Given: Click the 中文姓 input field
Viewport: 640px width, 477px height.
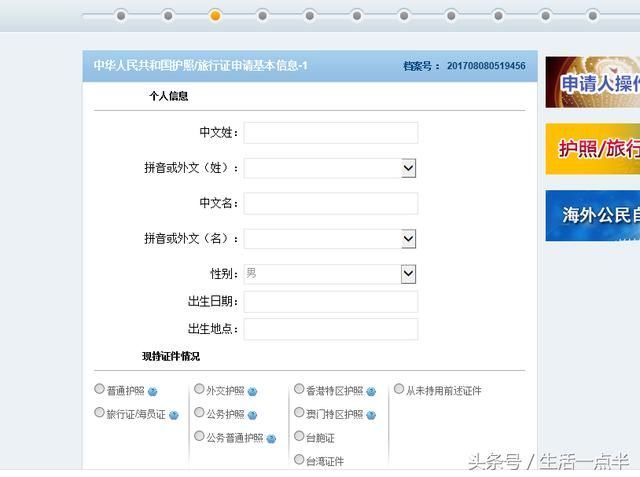Looking at the screenshot, I should point(331,133).
